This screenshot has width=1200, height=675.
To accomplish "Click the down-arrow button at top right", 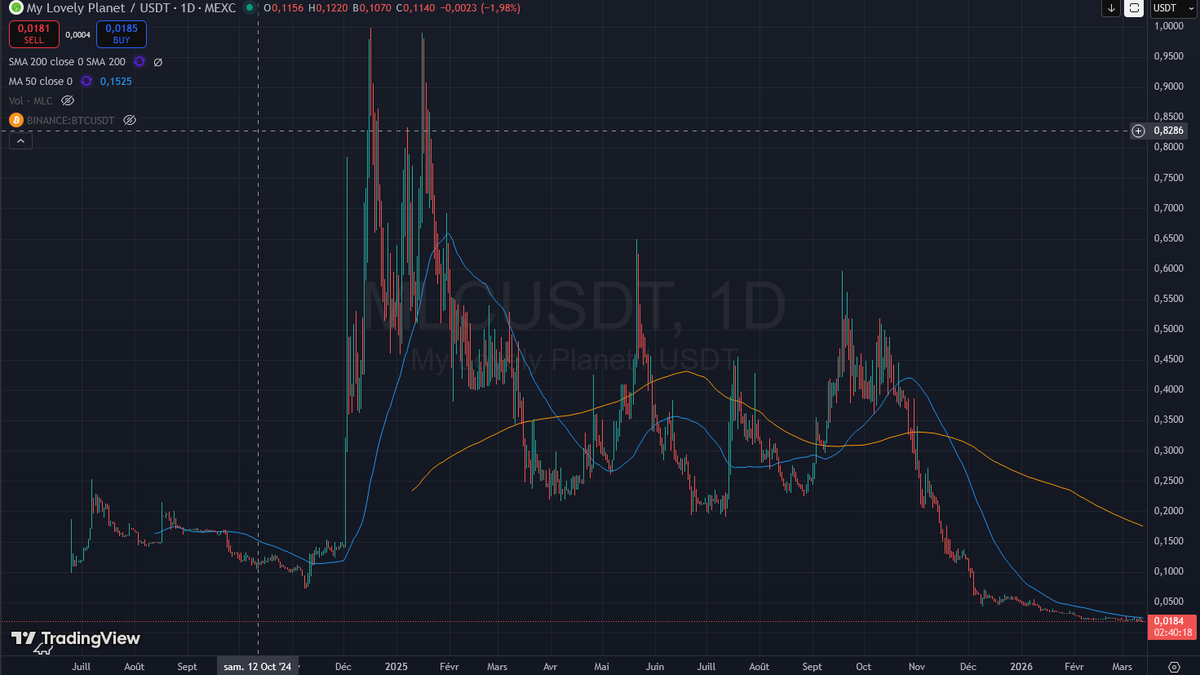I will tap(1111, 8).
